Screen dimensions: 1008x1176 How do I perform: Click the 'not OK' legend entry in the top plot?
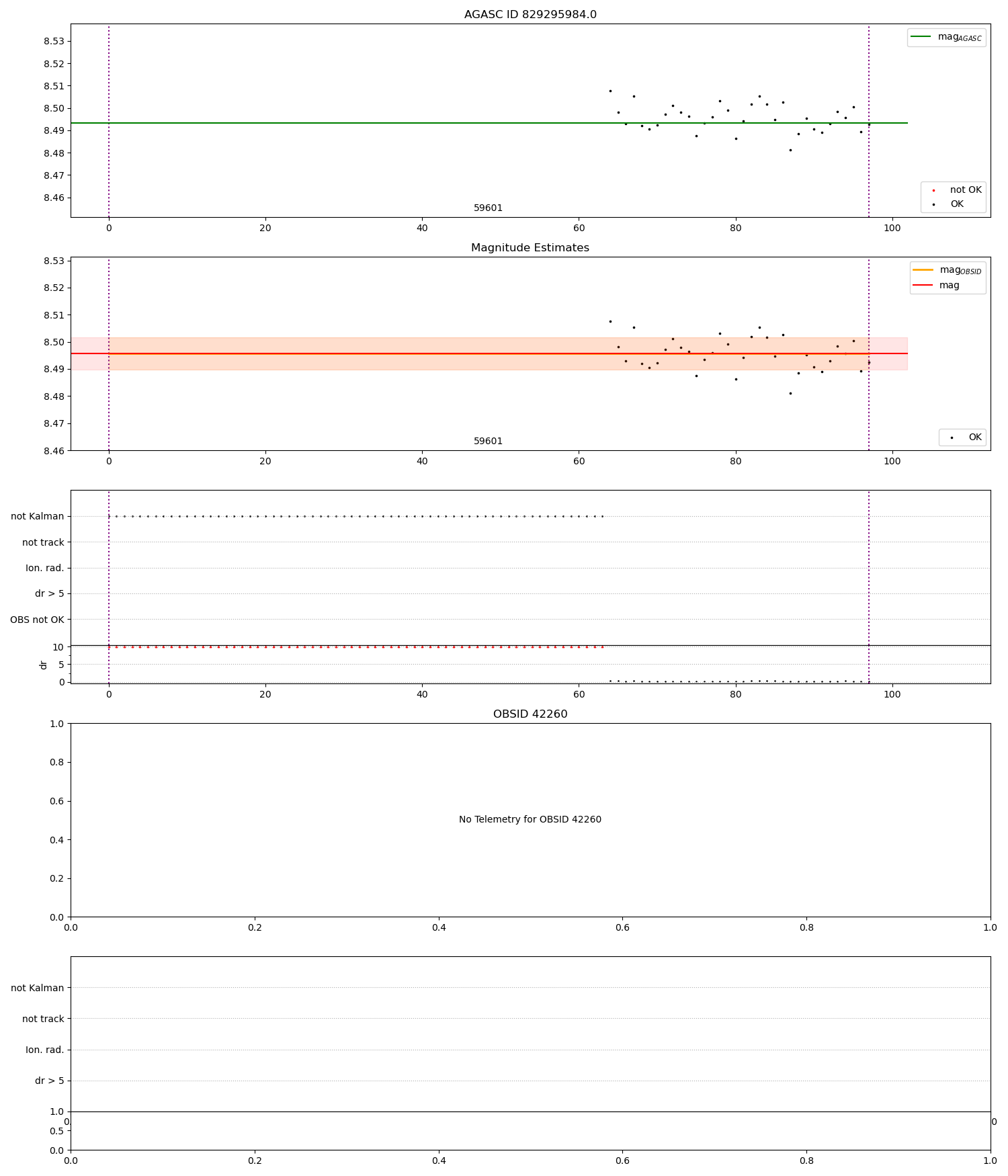coord(958,190)
